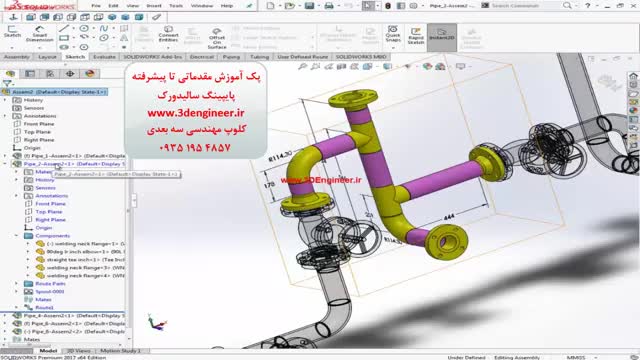Viewport: 640px width, 360px height.
Task: Click the Open document icon
Action: pyautogui.click(x=289, y=6)
